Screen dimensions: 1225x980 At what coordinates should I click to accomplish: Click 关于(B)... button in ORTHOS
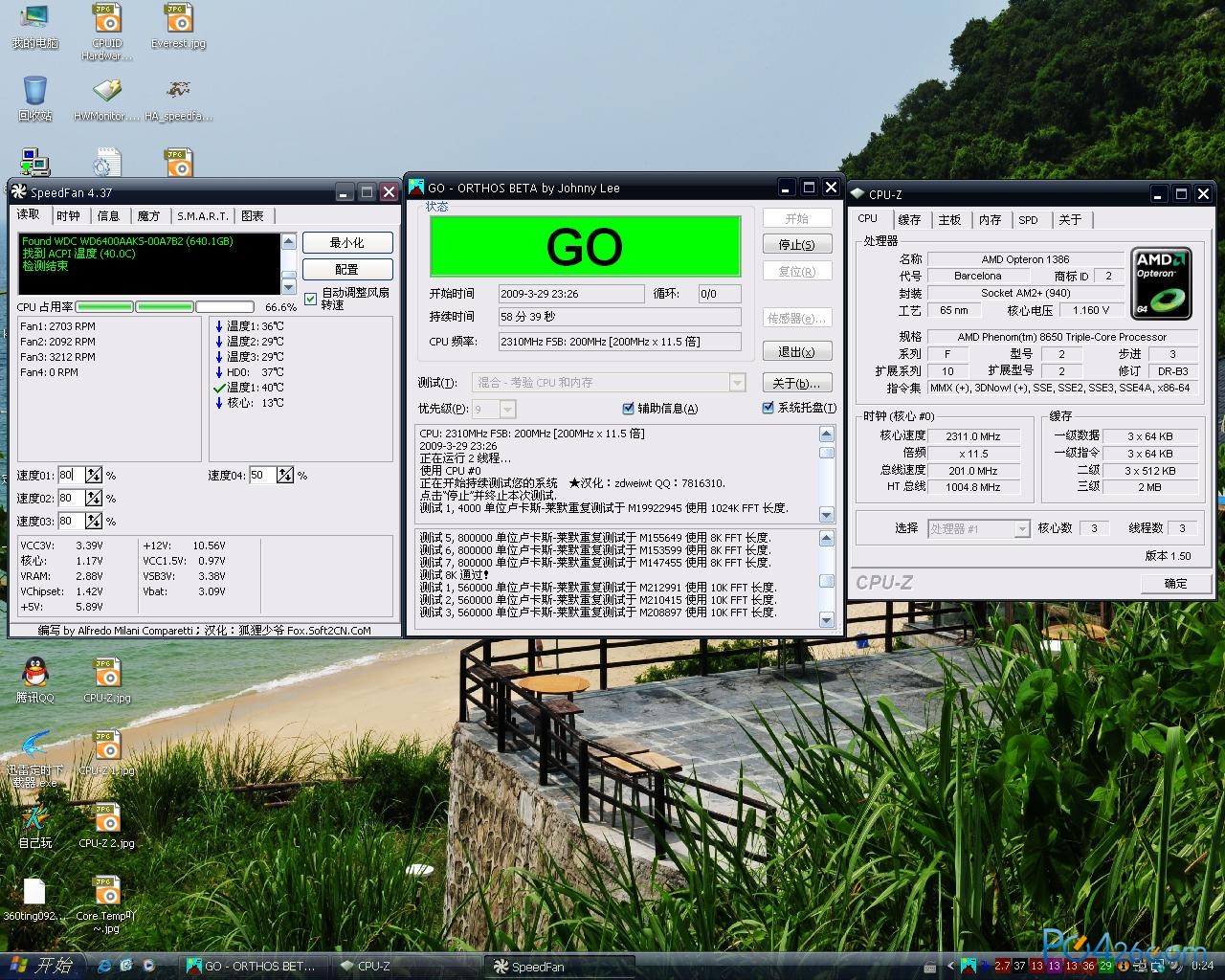point(797,383)
